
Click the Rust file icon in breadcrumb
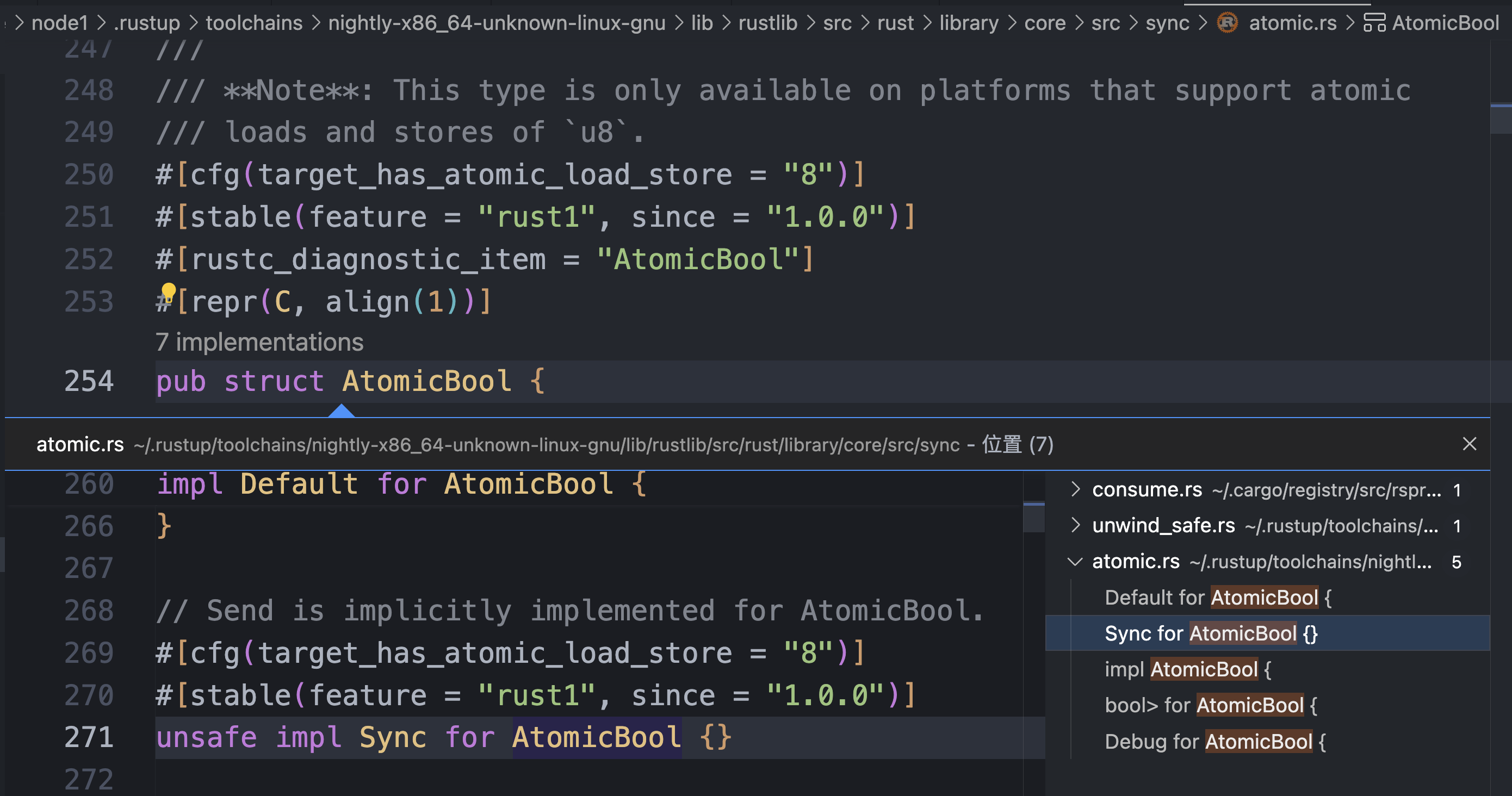(x=1228, y=23)
